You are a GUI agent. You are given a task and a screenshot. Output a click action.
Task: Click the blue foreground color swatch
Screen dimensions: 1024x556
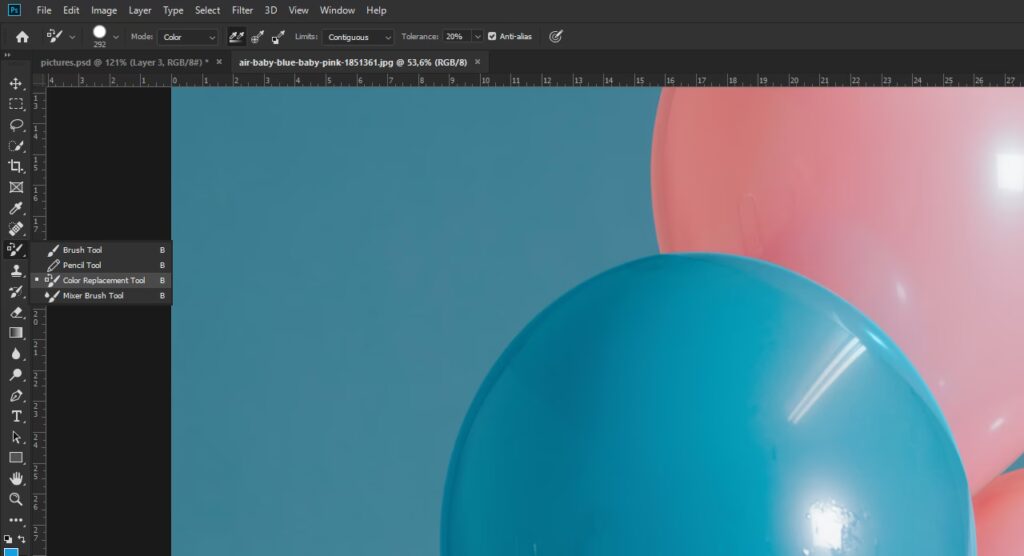pyautogui.click(x=10, y=551)
